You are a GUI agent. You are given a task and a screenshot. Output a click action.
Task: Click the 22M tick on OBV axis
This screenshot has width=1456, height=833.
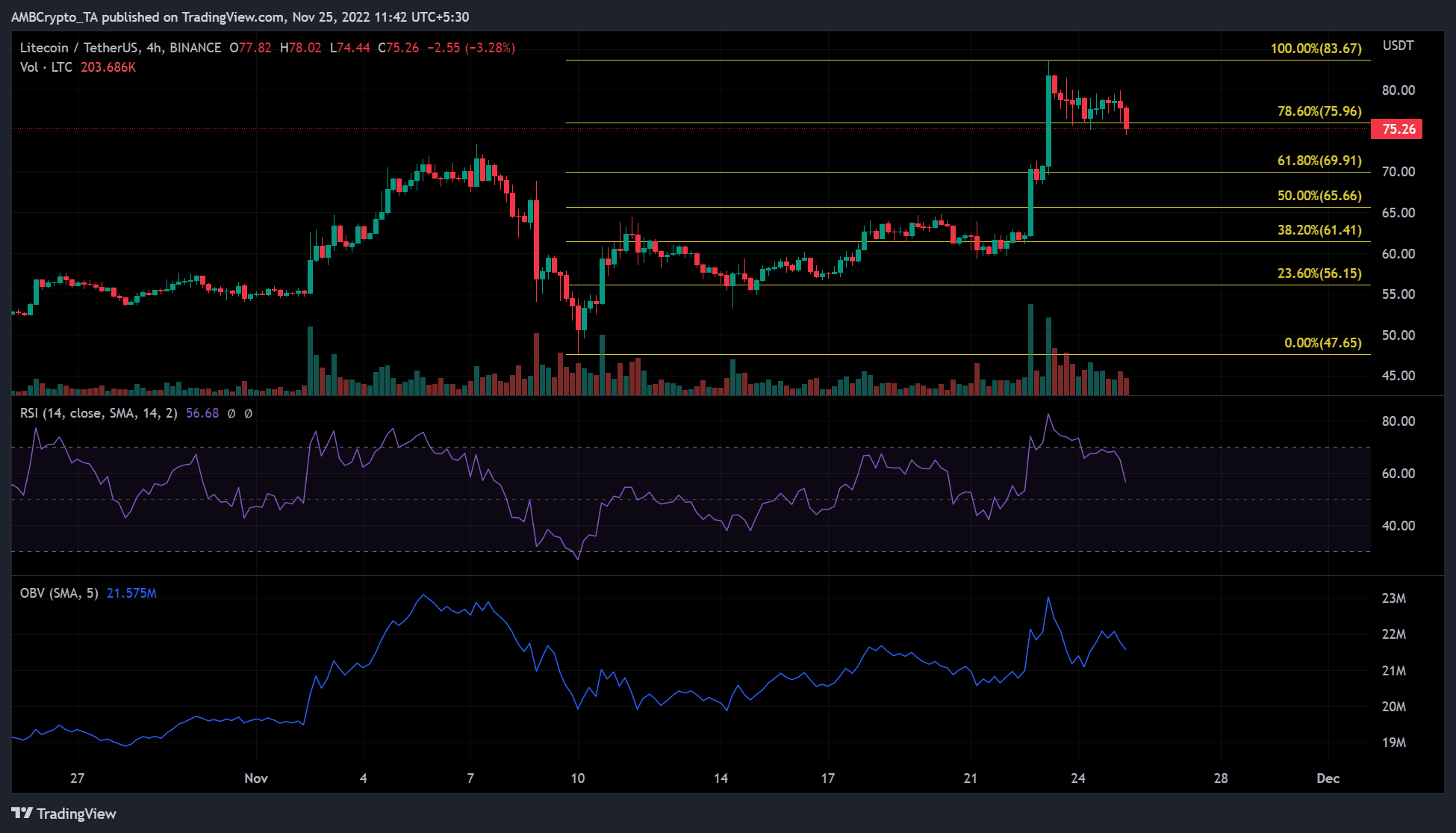[x=1394, y=634]
